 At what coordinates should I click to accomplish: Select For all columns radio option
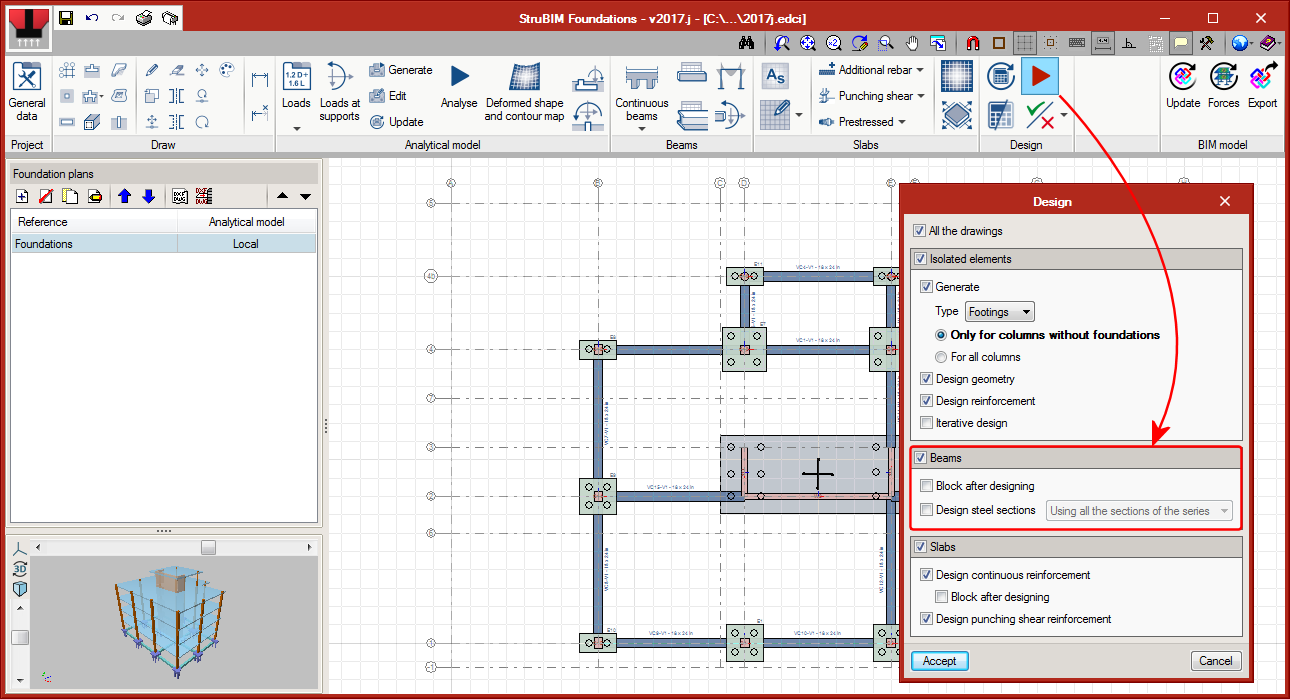[x=941, y=357]
